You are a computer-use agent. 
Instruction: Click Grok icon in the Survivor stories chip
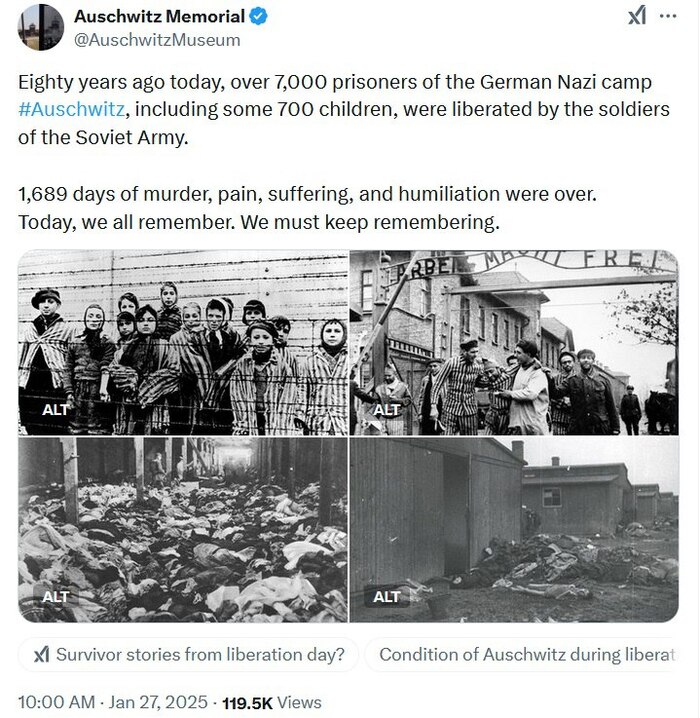(41, 655)
